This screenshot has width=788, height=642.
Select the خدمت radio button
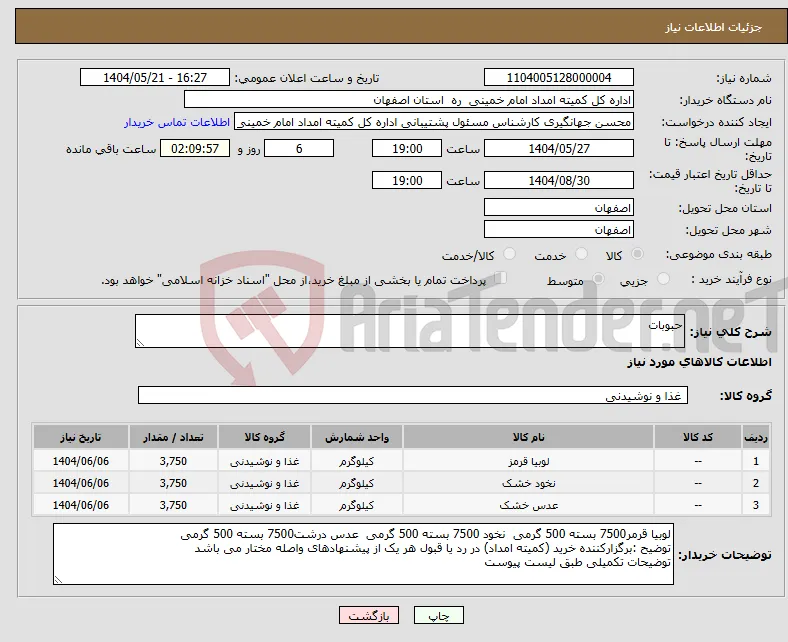pos(581,254)
